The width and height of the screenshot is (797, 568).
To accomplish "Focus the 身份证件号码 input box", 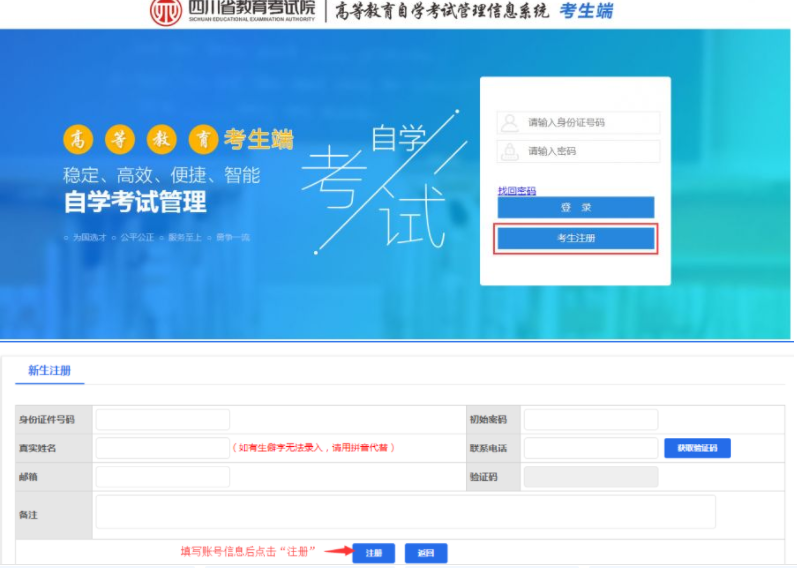I will click(x=163, y=420).
